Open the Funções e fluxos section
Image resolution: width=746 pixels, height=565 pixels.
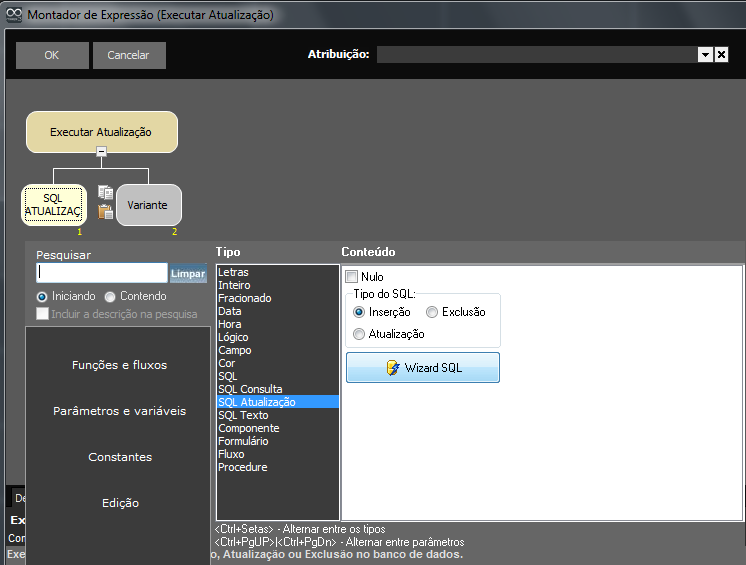tap(119, 365)
